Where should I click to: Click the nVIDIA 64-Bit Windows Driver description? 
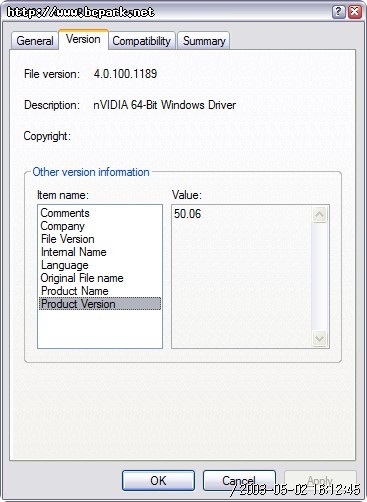(165, 105)
